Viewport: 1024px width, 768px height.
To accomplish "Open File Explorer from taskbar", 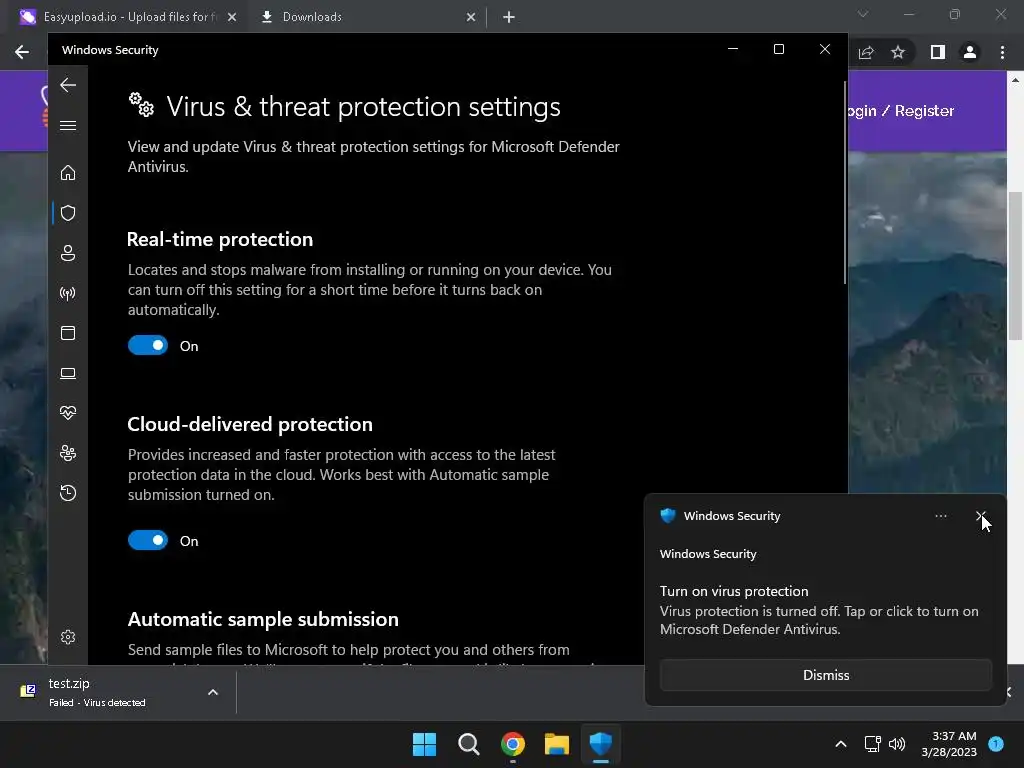I will pyautogui.click(x=557, y=744).
